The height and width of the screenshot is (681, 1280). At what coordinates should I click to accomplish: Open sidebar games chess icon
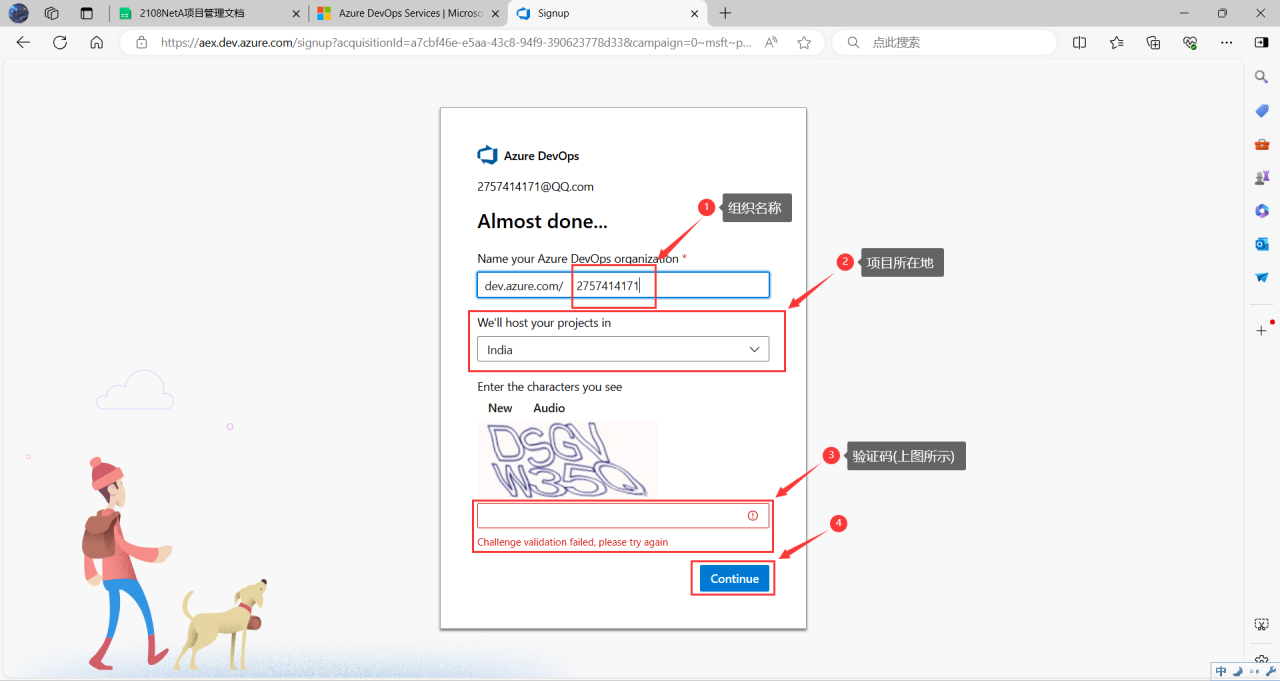click(1262, 177)
